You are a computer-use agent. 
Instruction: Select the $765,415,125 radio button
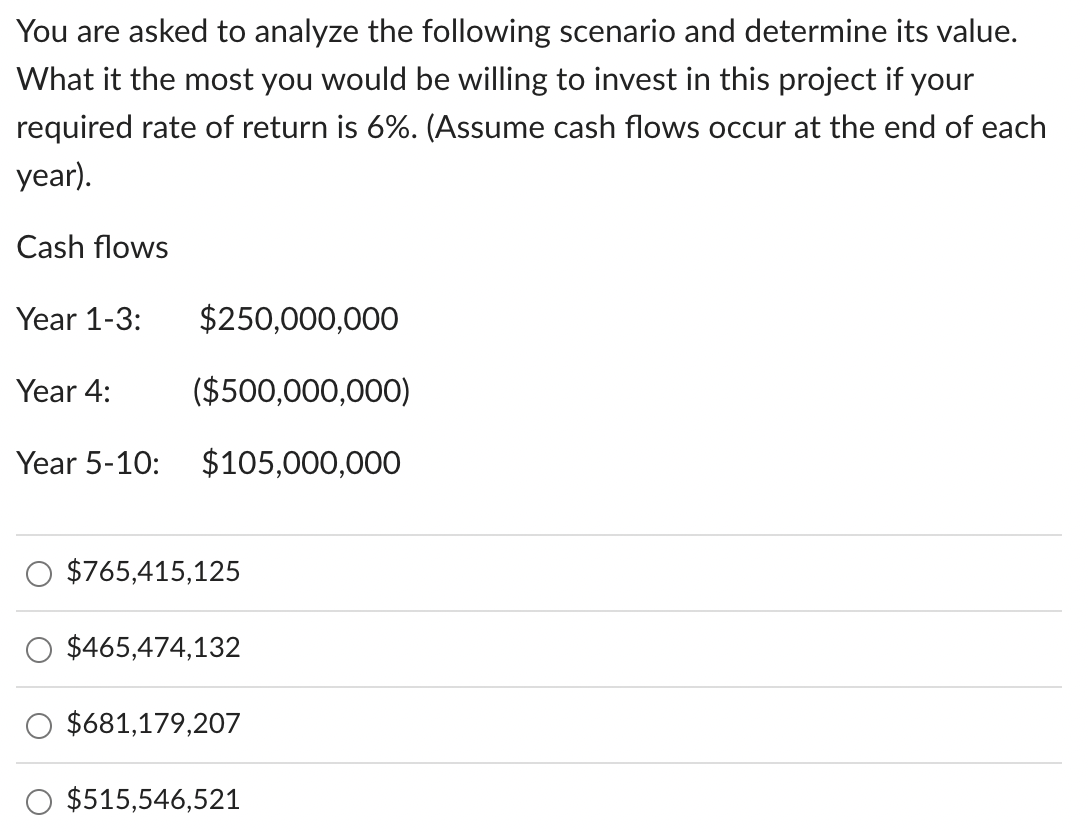click(x=39, y=574)
